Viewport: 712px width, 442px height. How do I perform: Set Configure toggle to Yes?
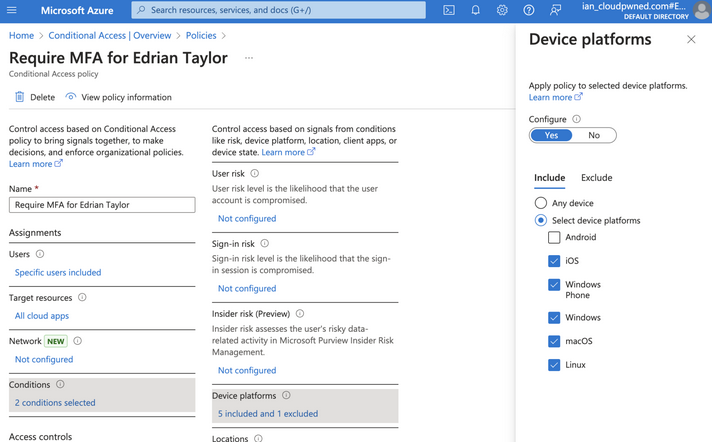(551, 135)
